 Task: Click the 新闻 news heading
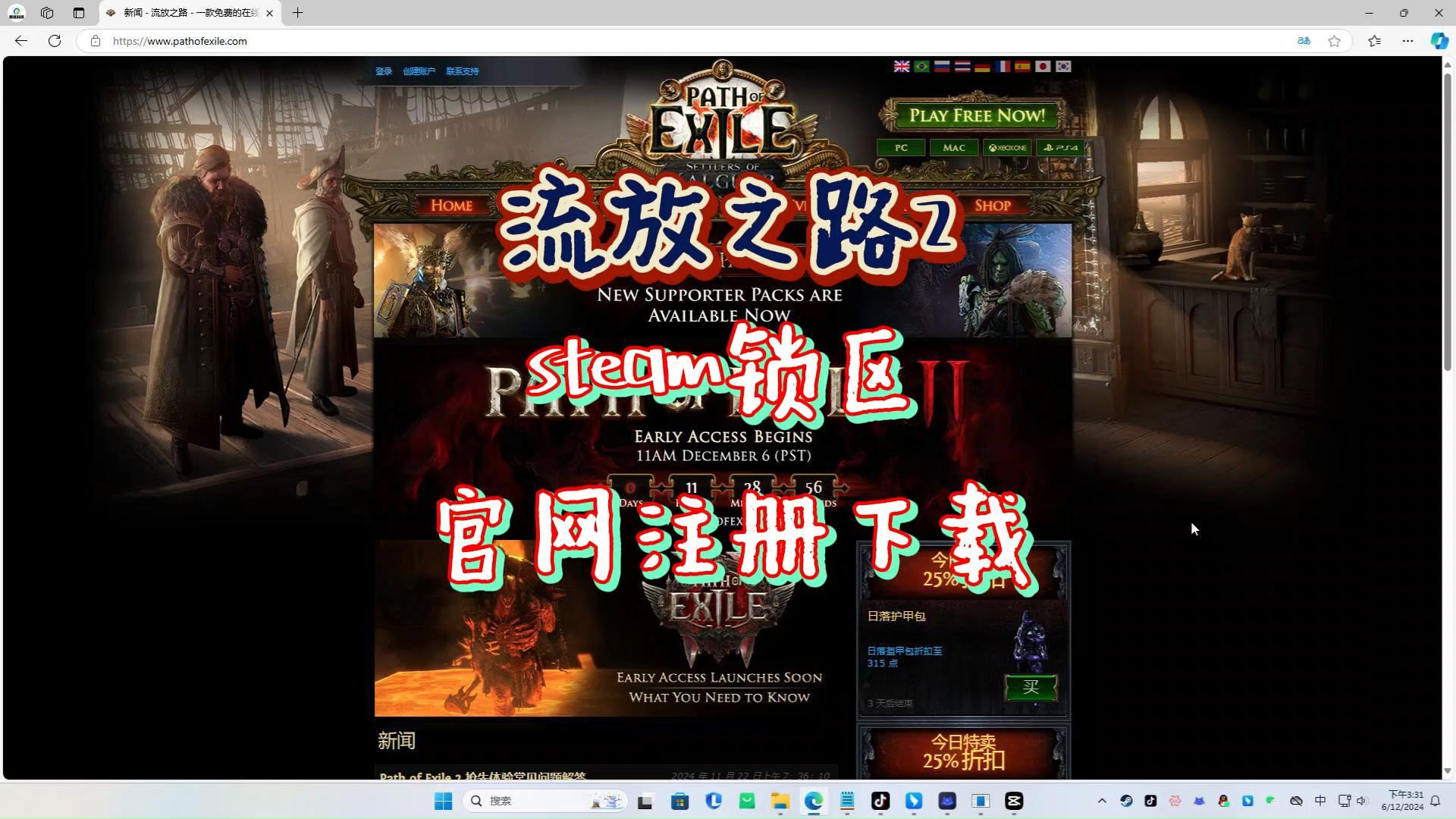point(397,741)
